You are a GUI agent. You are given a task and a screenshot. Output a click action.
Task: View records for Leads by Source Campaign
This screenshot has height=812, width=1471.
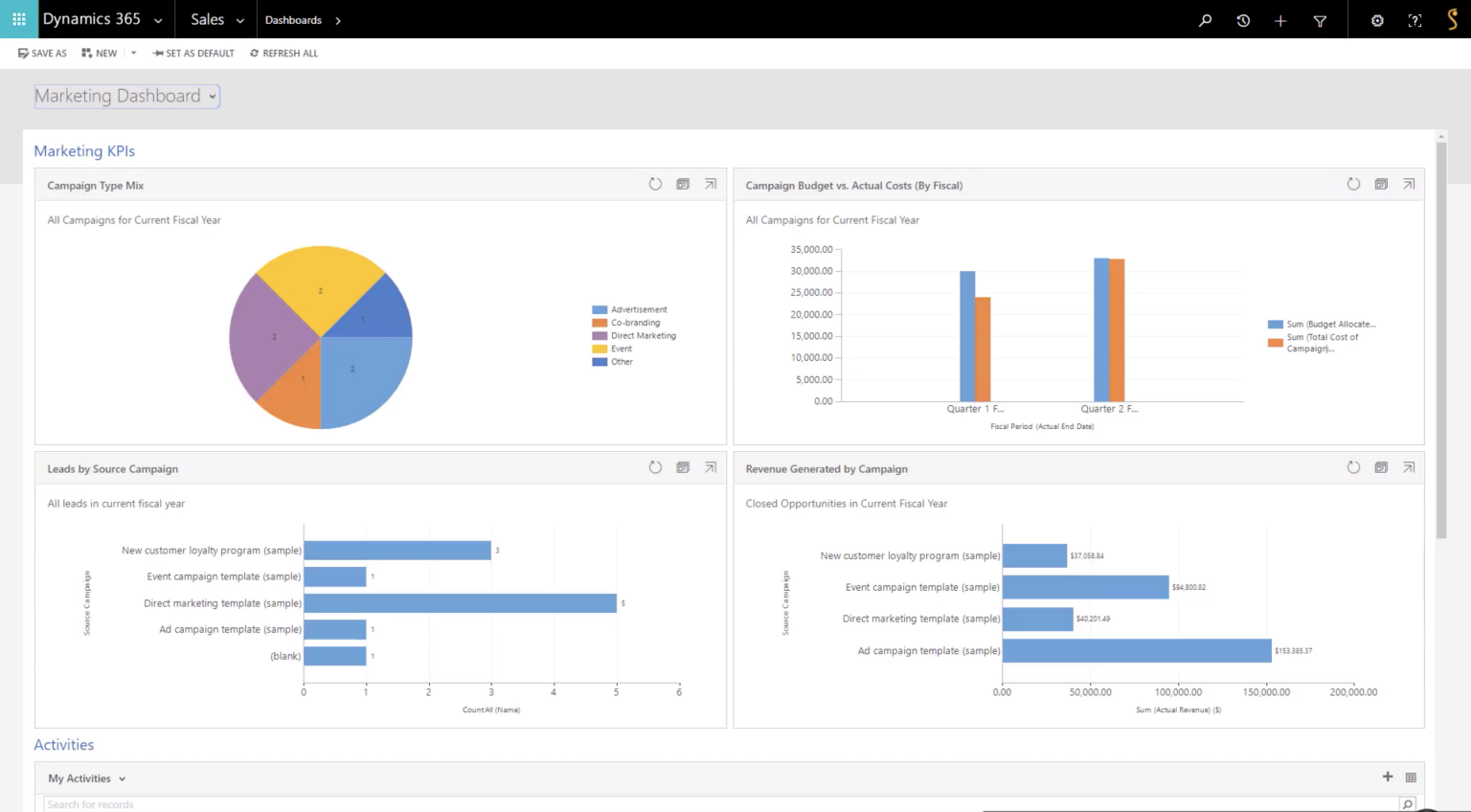683,467
